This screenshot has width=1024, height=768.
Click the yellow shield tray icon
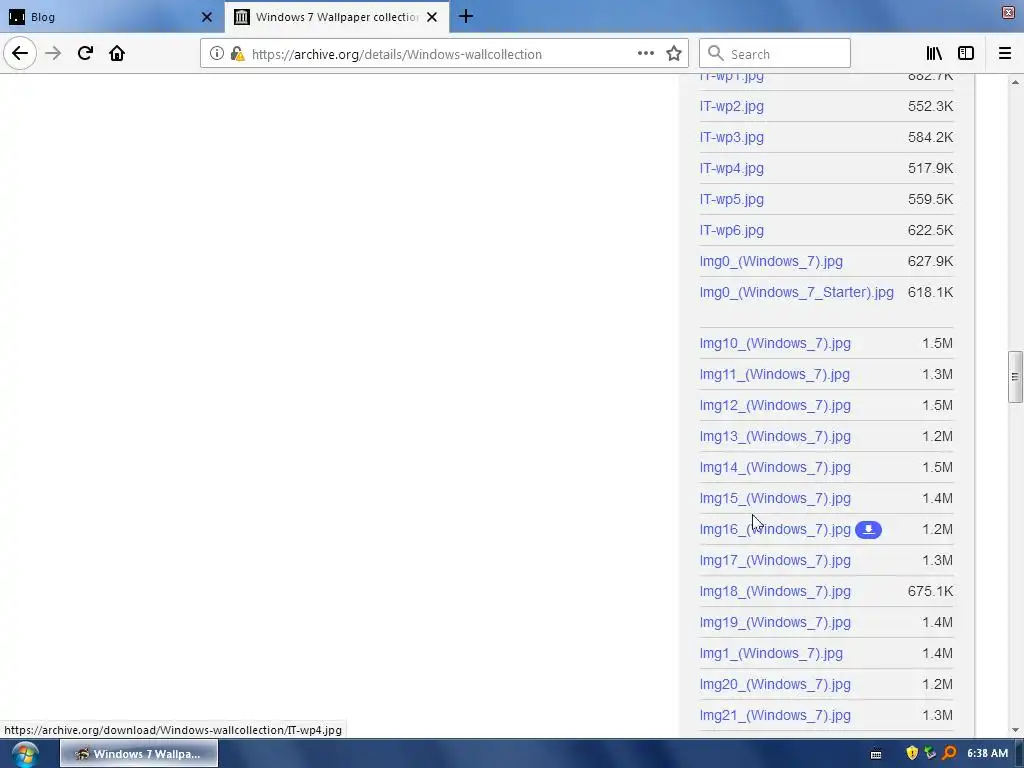coord(912,753)
